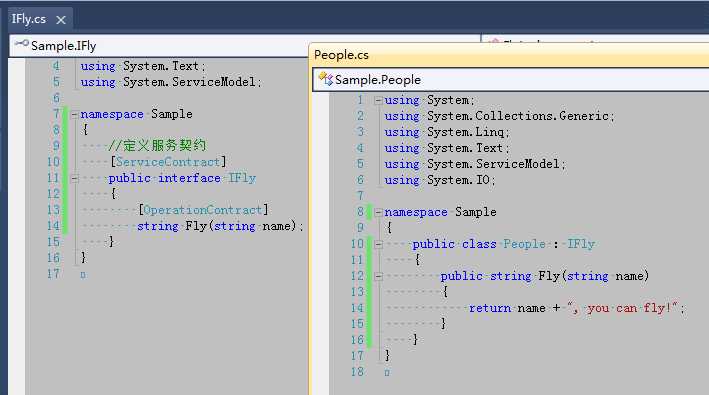Viewport: 709px width, 395px height.
Task: Close the IFly.cs tab
Action: (61, 20)
